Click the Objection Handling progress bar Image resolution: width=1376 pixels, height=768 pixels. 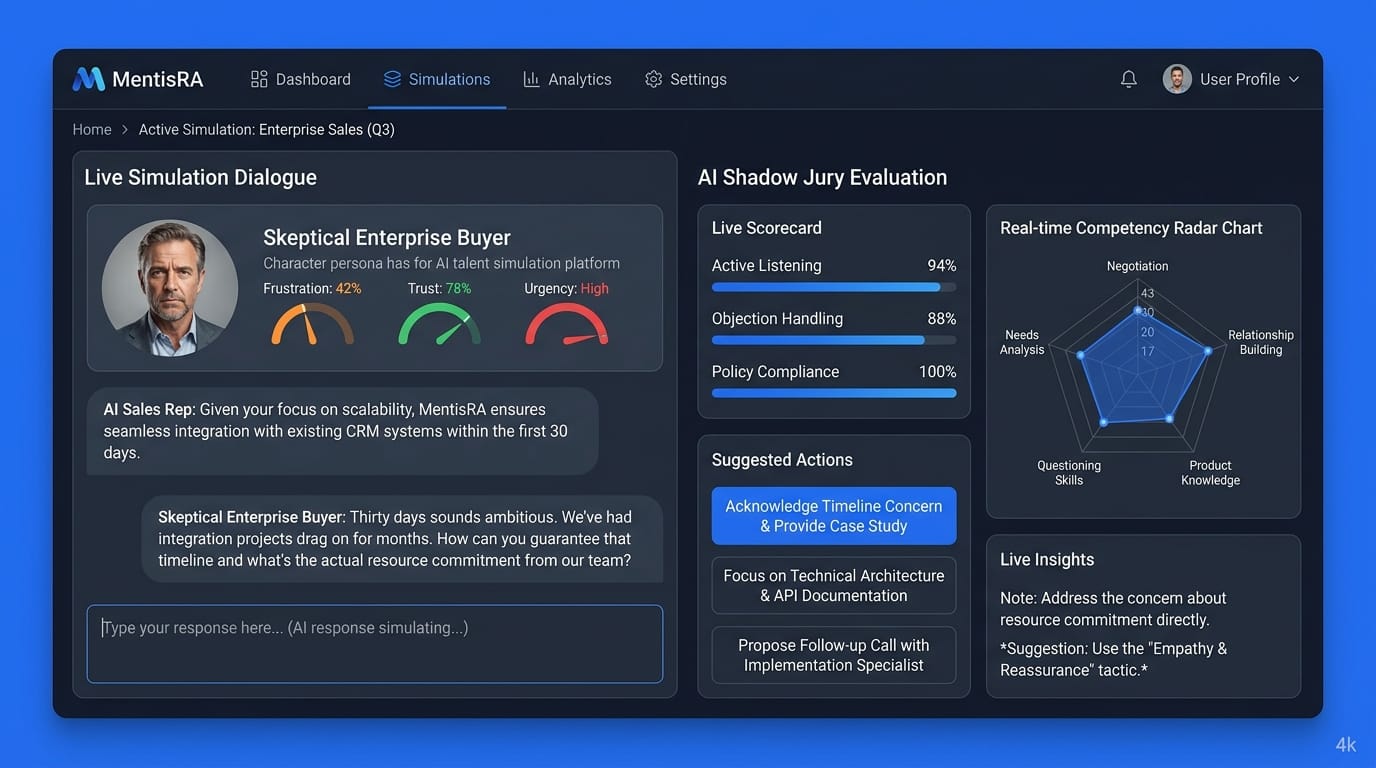coord(834,340)
